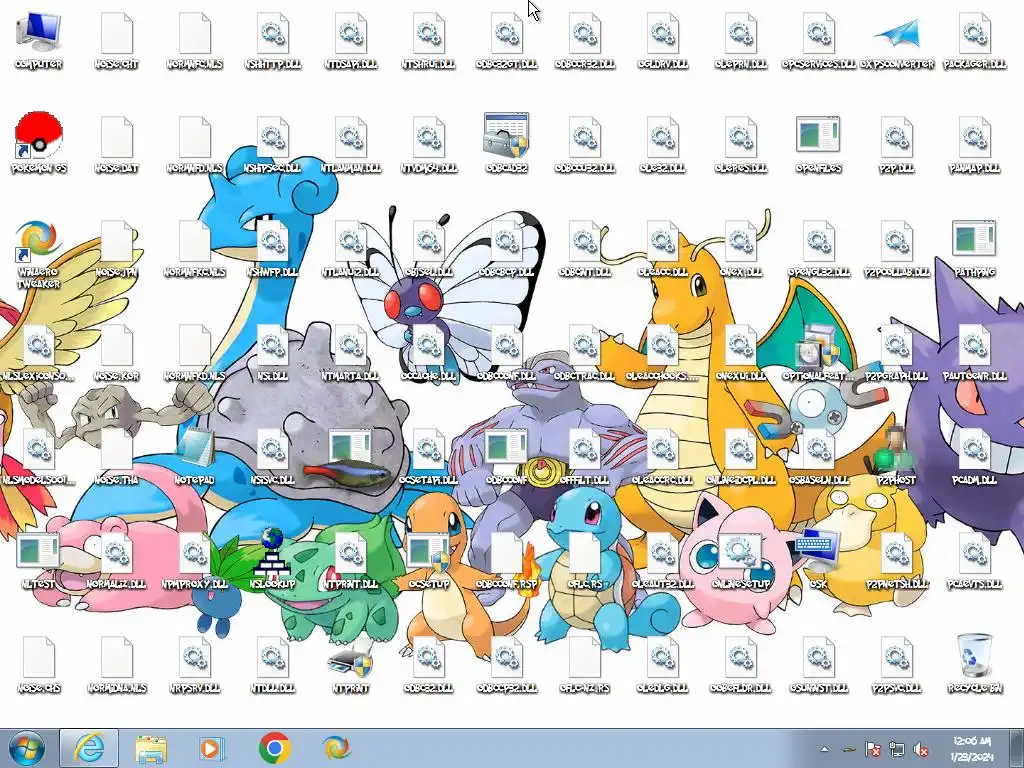Select the OPENGL32.DLL file icon
This screenshot has width=1024, height=768.
point(818,241)
